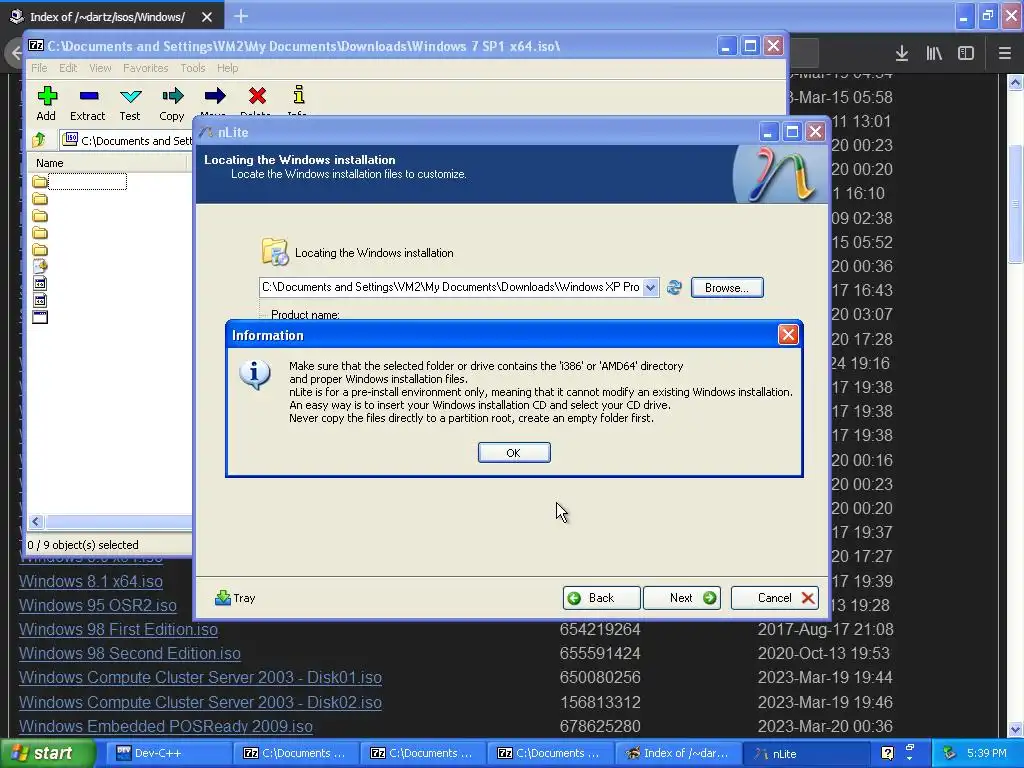Open Windows 8.1 x64.iso link
Screen dimensions: 1024x768
tap(91, 581)
